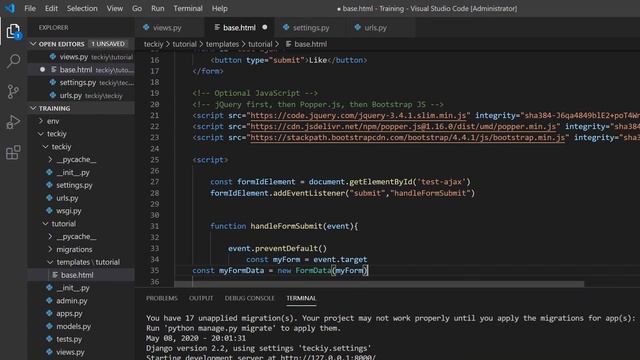The width and height of the screenshot is (640, 360).
Task: Switch to the Output panel tab
Action: tap(201, 298)
